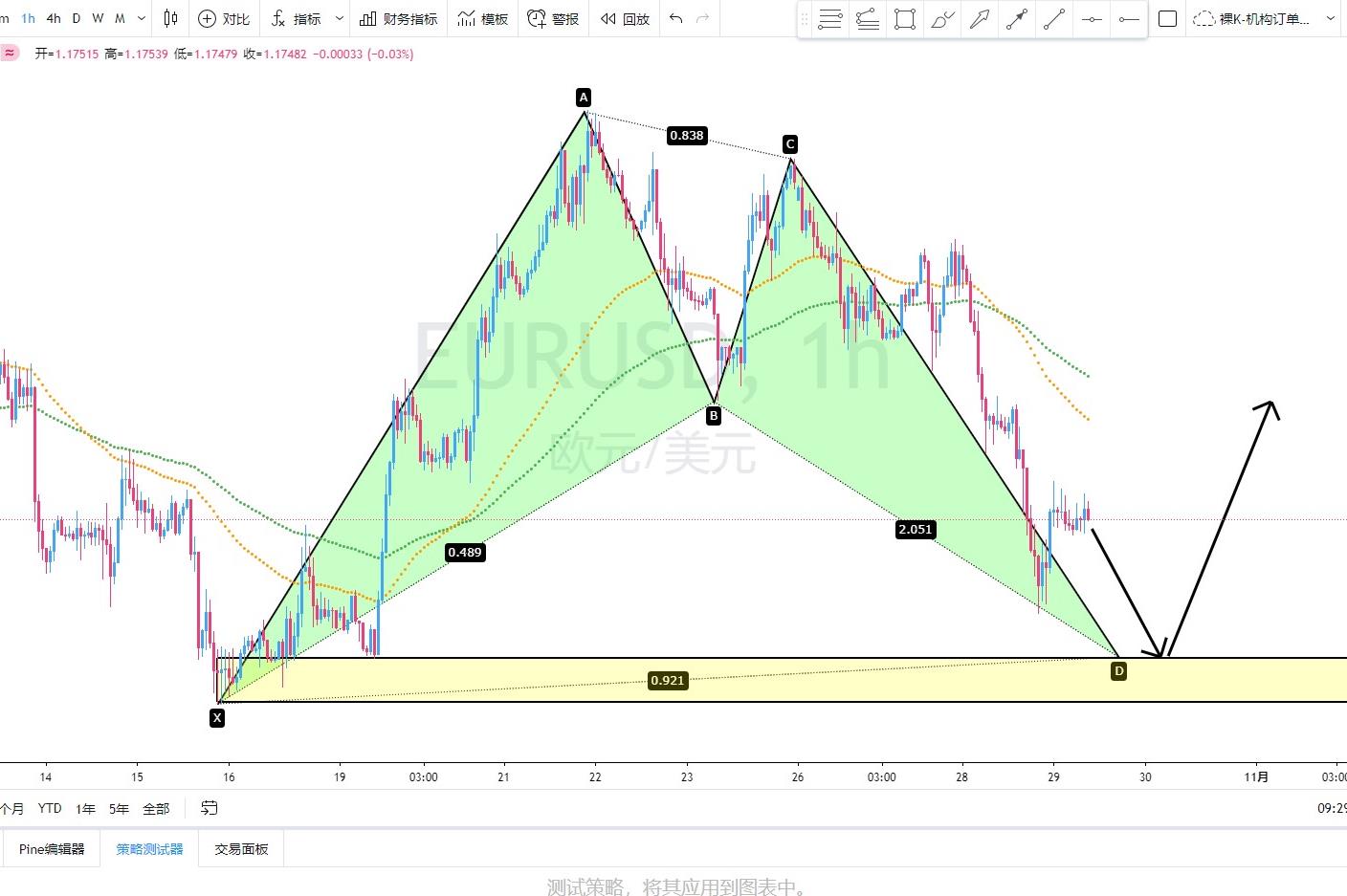Click the opening price value 1.17515
Image resolution: width=1347 pixels, height=896 pixels.
pyautogui.click(x=77, y=55)
